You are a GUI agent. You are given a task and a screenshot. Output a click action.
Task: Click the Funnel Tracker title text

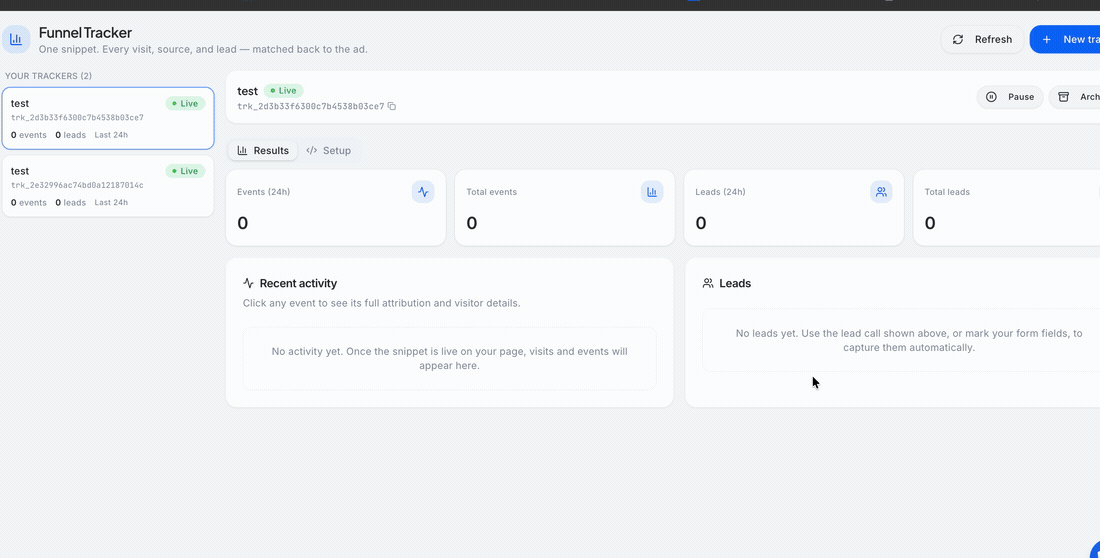86,32
